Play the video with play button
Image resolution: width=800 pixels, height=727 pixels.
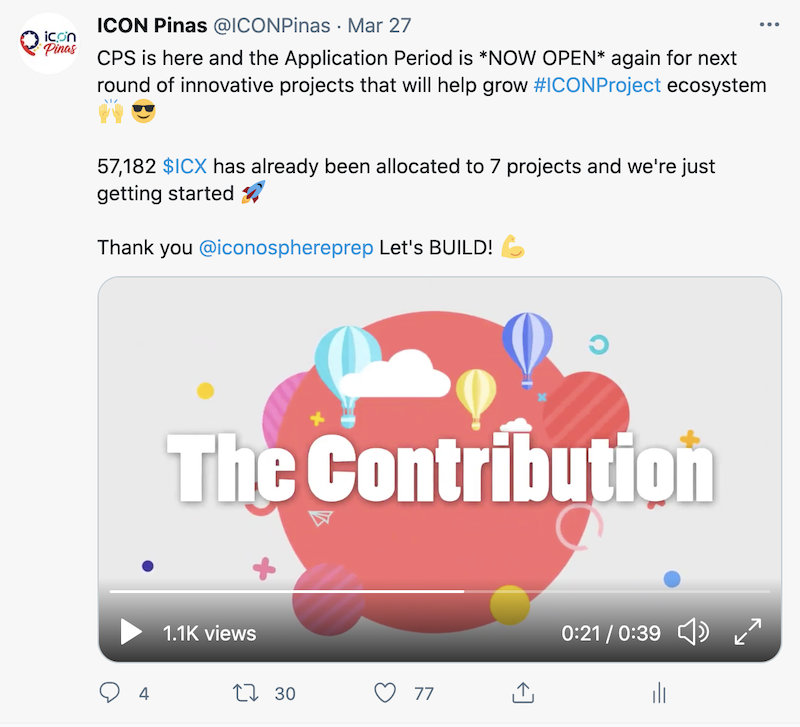click(x=131, y=632)
